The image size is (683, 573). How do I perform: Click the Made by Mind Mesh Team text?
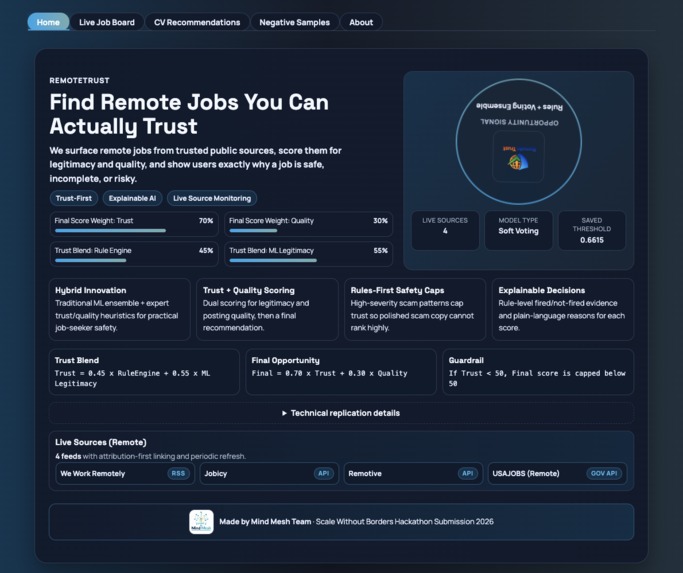coord(265,522)
